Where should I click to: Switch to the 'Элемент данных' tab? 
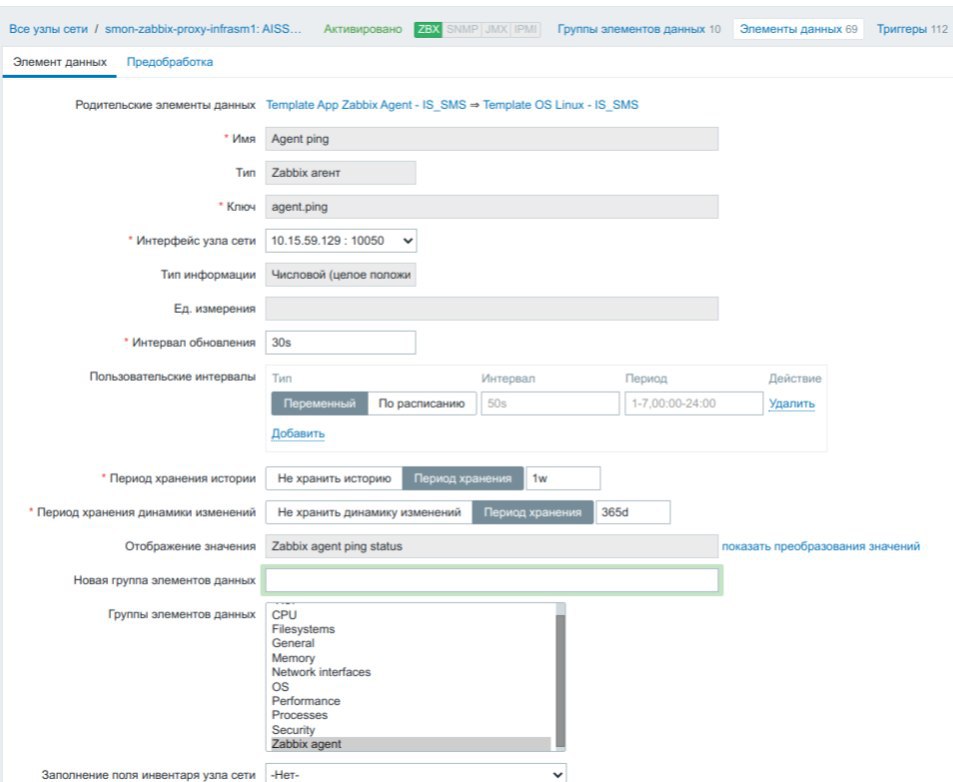point(60,62)
